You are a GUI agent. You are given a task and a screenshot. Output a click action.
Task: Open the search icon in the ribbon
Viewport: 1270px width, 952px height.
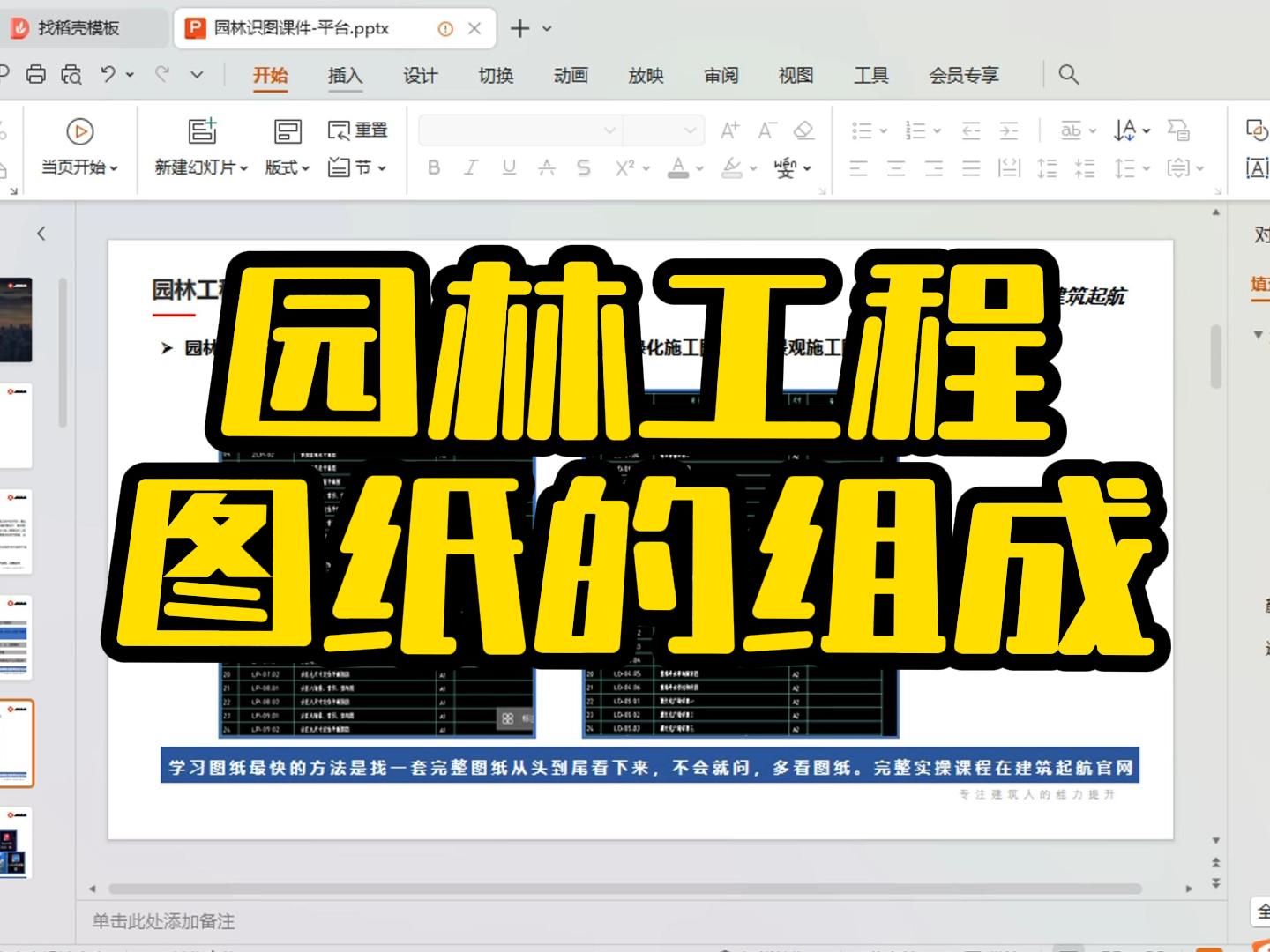pyautogui.click(x=1067, y=75)
